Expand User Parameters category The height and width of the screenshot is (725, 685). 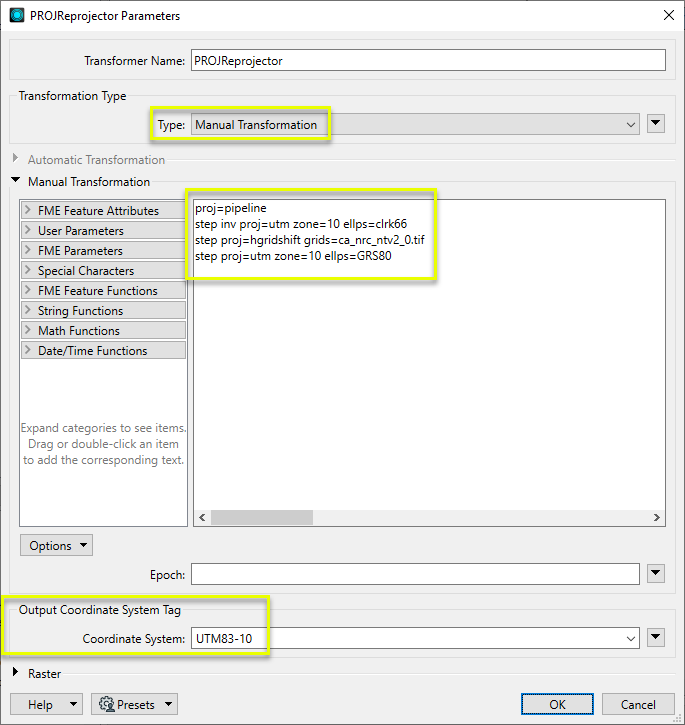[x=28, y=231]
